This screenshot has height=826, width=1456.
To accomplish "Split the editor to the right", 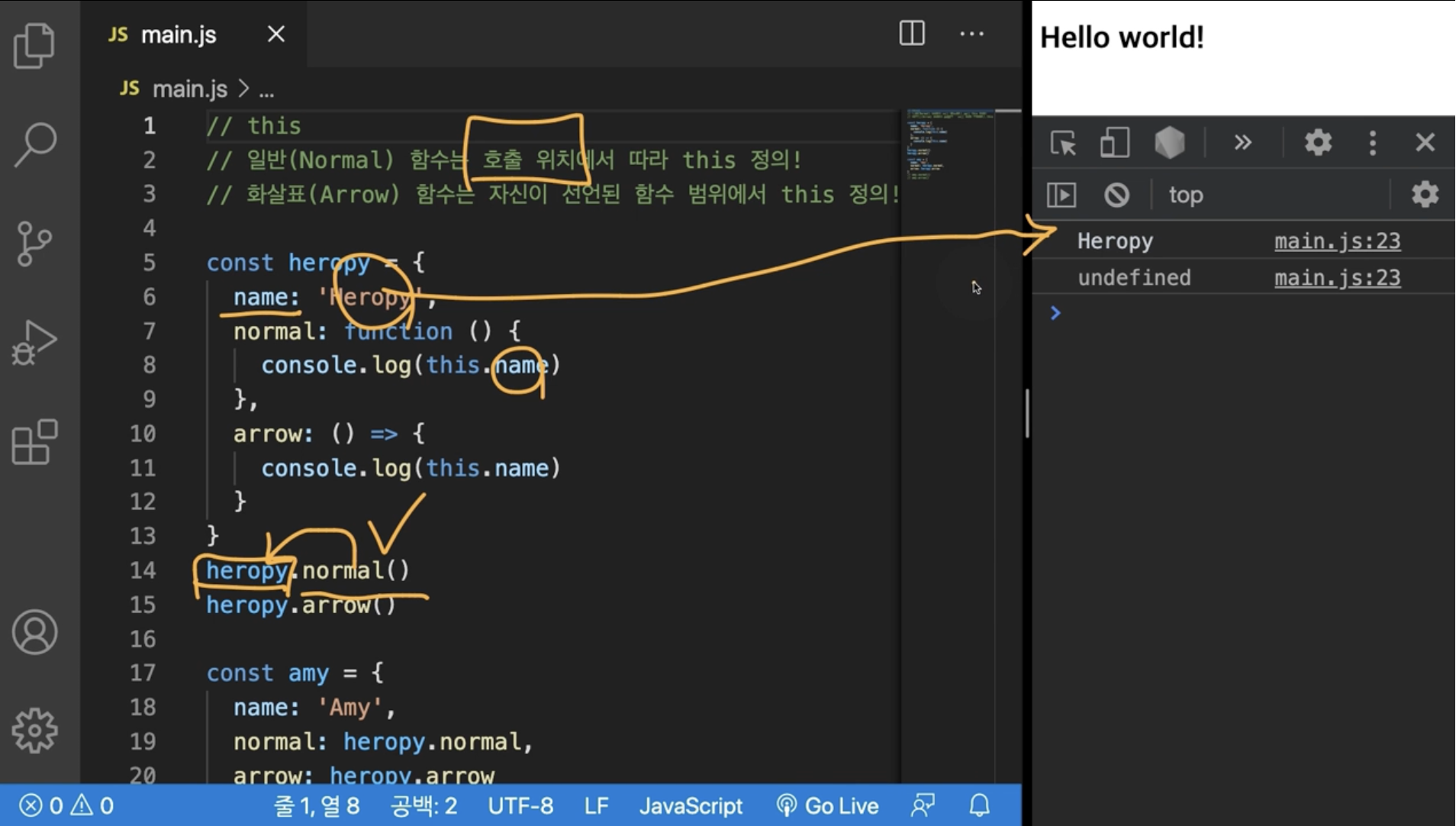I will pyautogui.click(x=912, y=34).
